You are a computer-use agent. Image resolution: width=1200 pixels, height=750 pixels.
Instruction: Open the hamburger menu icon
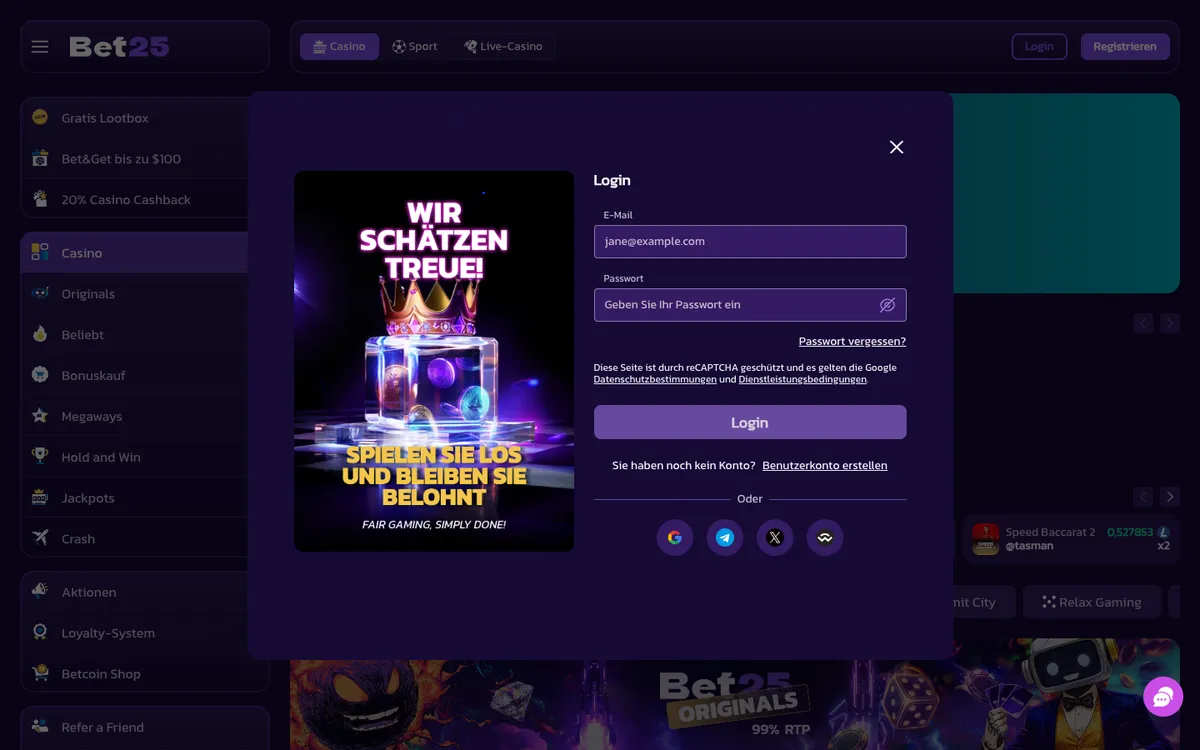click(40, 47)
